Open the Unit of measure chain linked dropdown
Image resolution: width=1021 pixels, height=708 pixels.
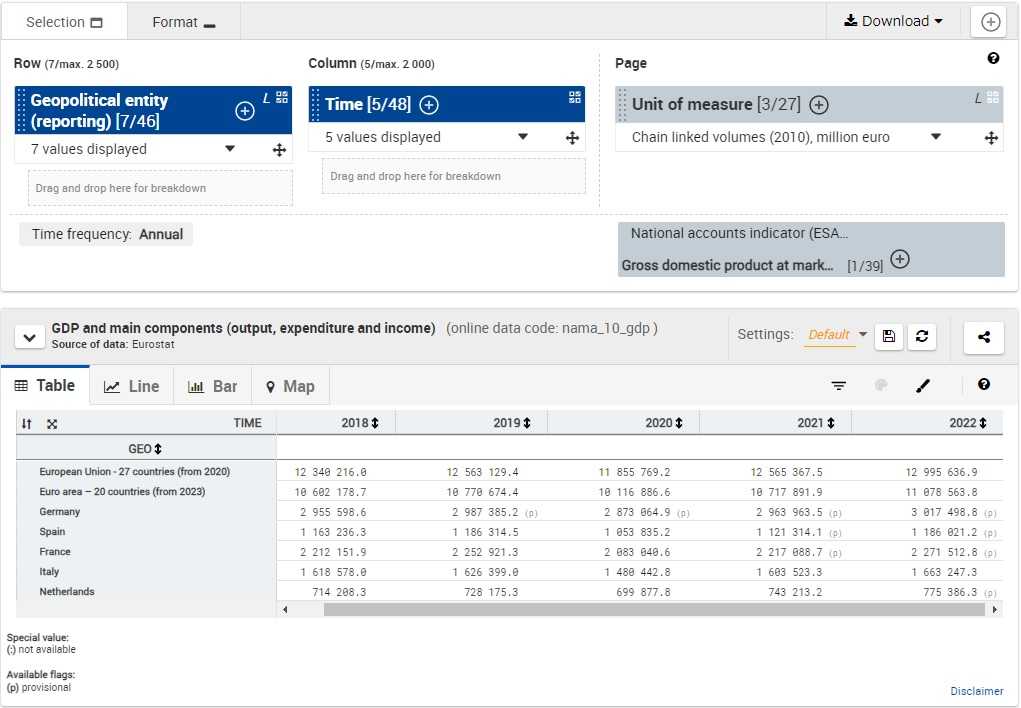pos(936,137)
